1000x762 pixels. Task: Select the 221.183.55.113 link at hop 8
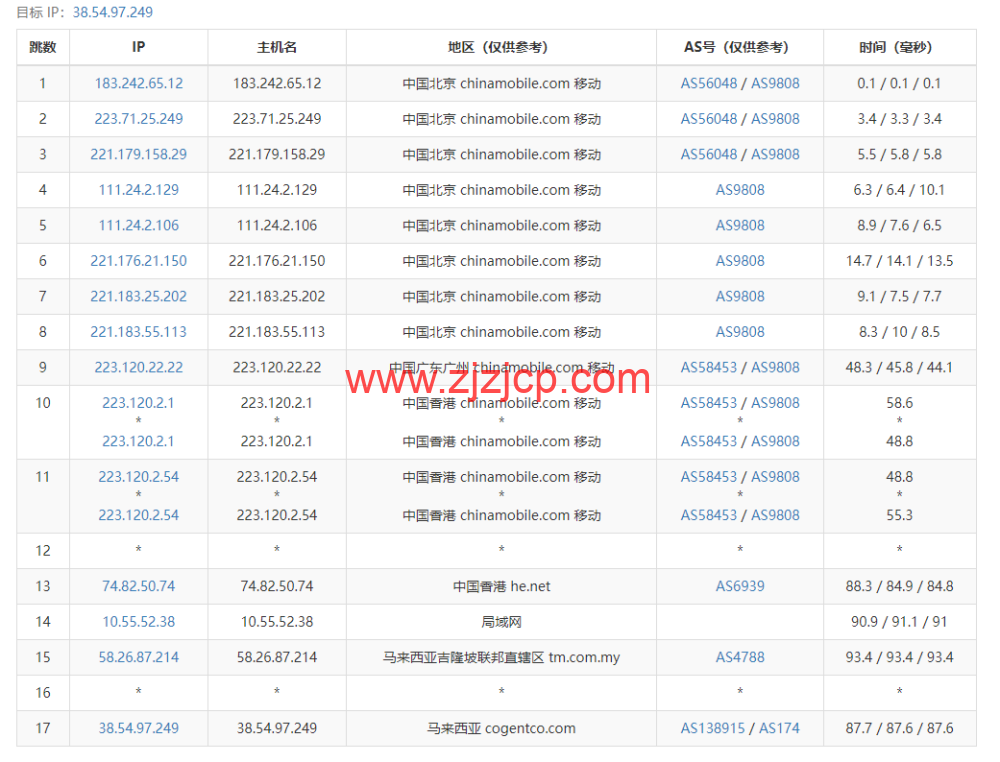(x=138, y=331)
